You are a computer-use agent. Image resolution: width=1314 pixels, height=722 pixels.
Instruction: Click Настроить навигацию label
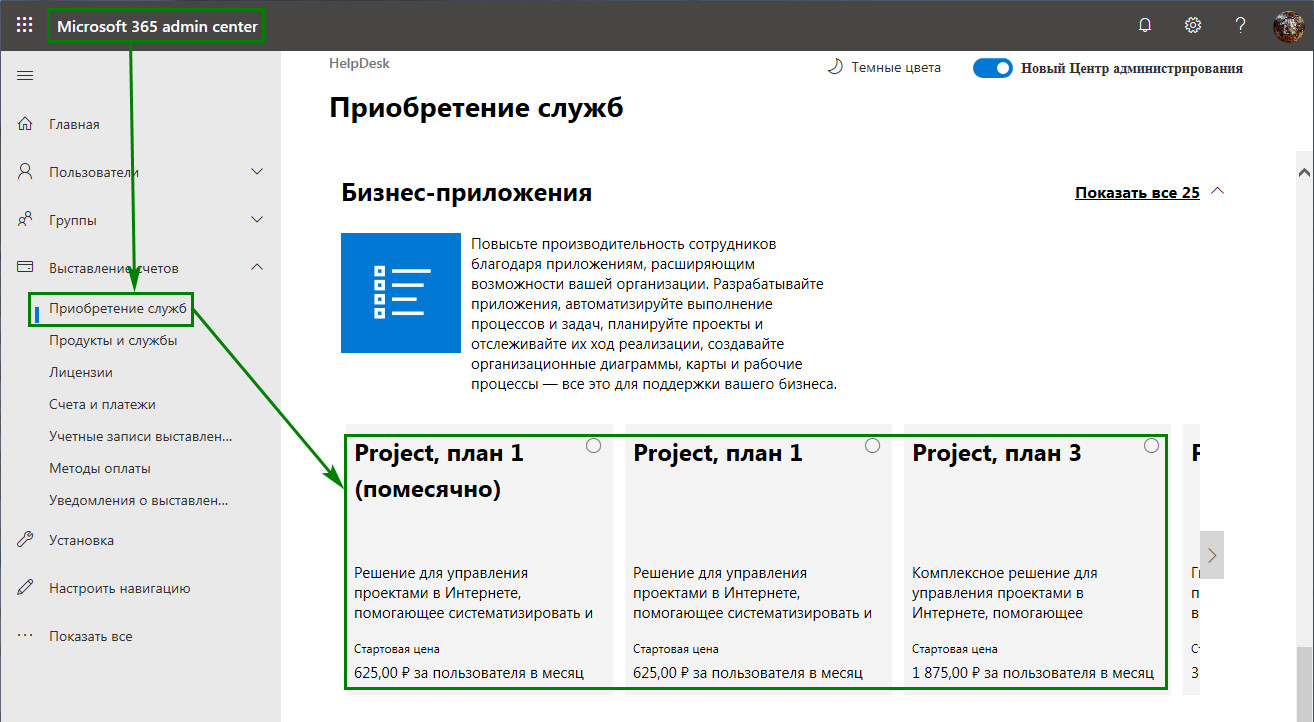pyautogui.click(x=120, y=588)
